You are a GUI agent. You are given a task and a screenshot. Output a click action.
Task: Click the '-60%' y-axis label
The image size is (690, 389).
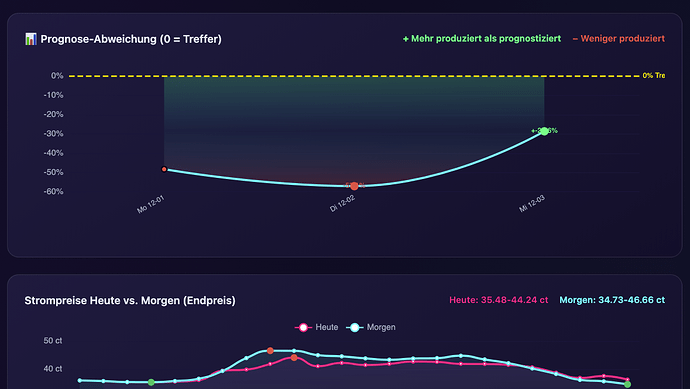coord(54,191)
